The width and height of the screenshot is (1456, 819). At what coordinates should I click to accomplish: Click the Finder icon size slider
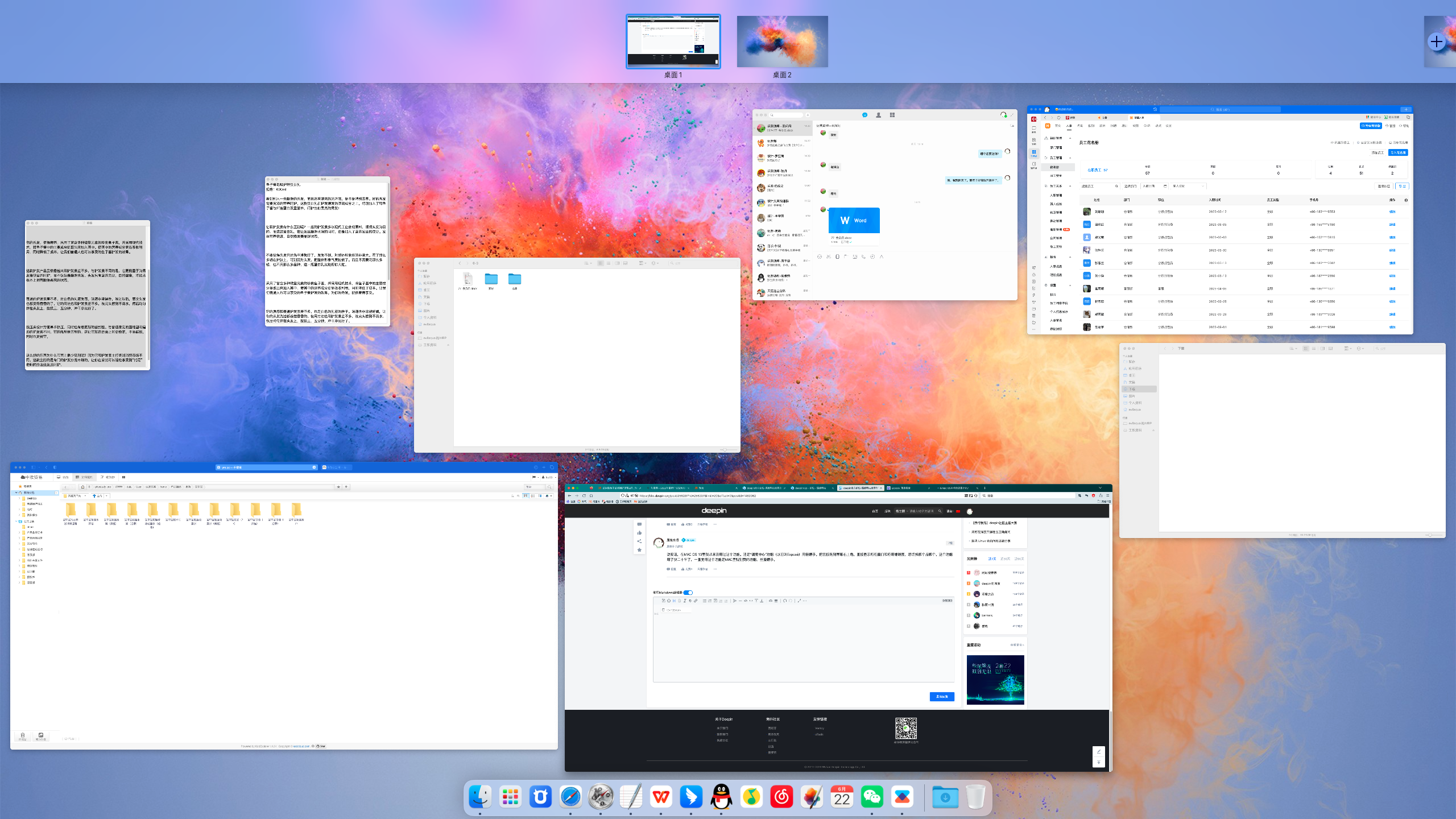(x=723, y=450)
